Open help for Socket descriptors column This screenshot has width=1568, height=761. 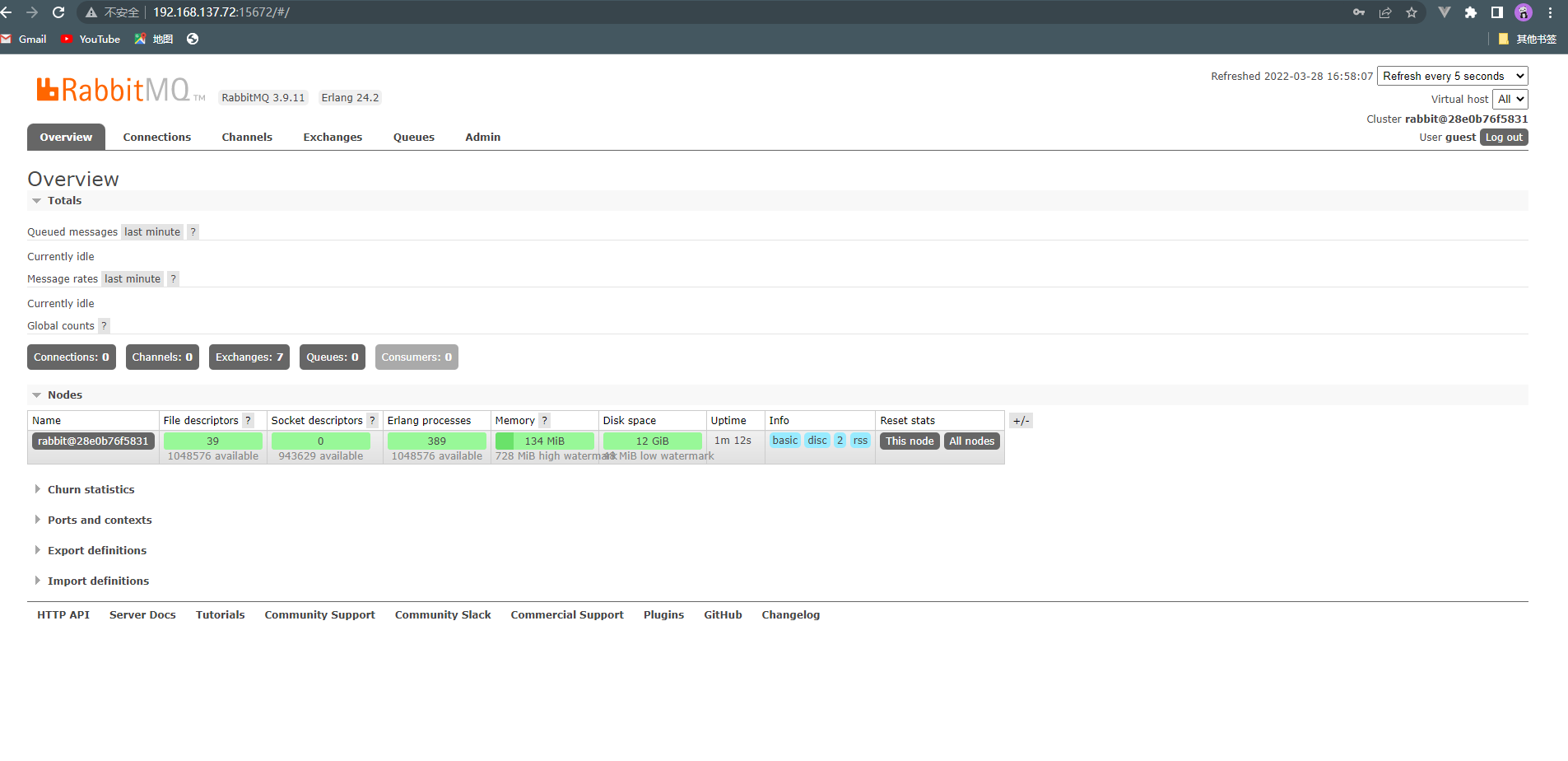click(373, 421)
